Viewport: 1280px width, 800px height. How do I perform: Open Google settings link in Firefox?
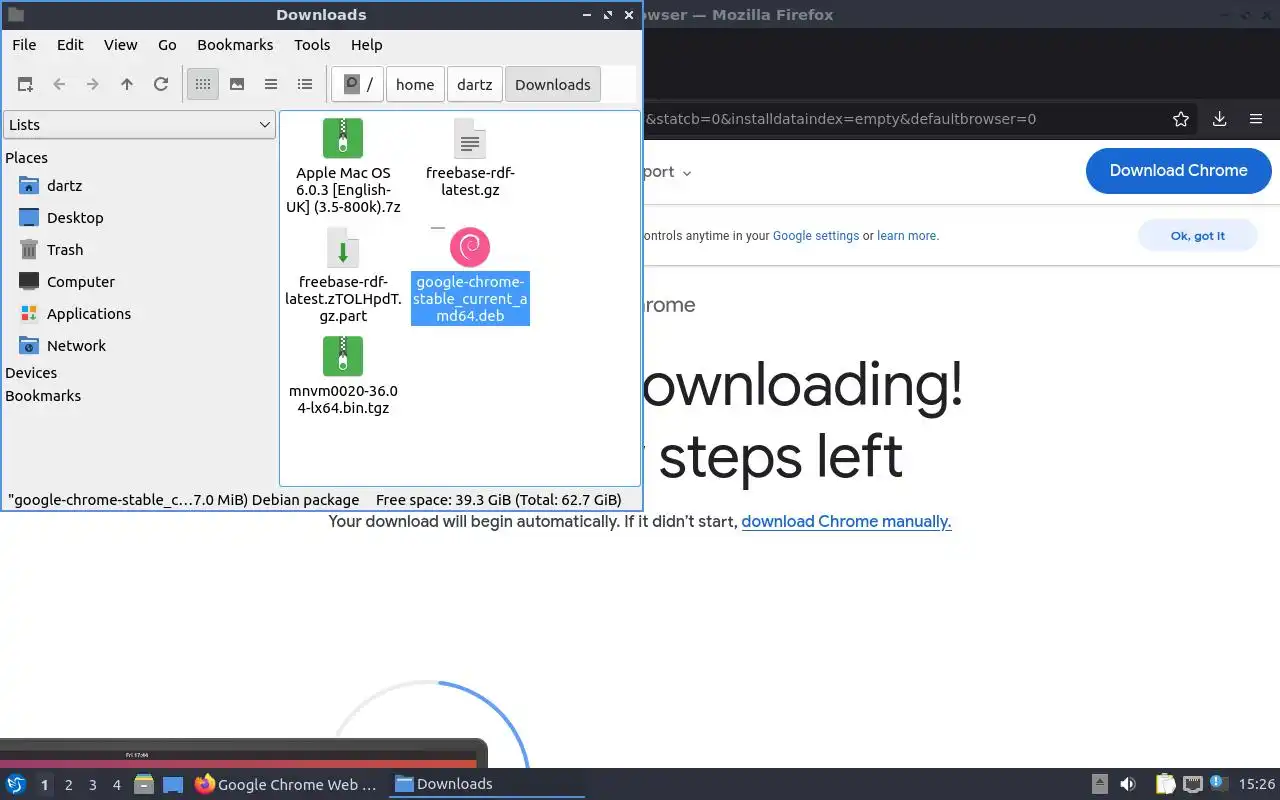tap(816, 236)
